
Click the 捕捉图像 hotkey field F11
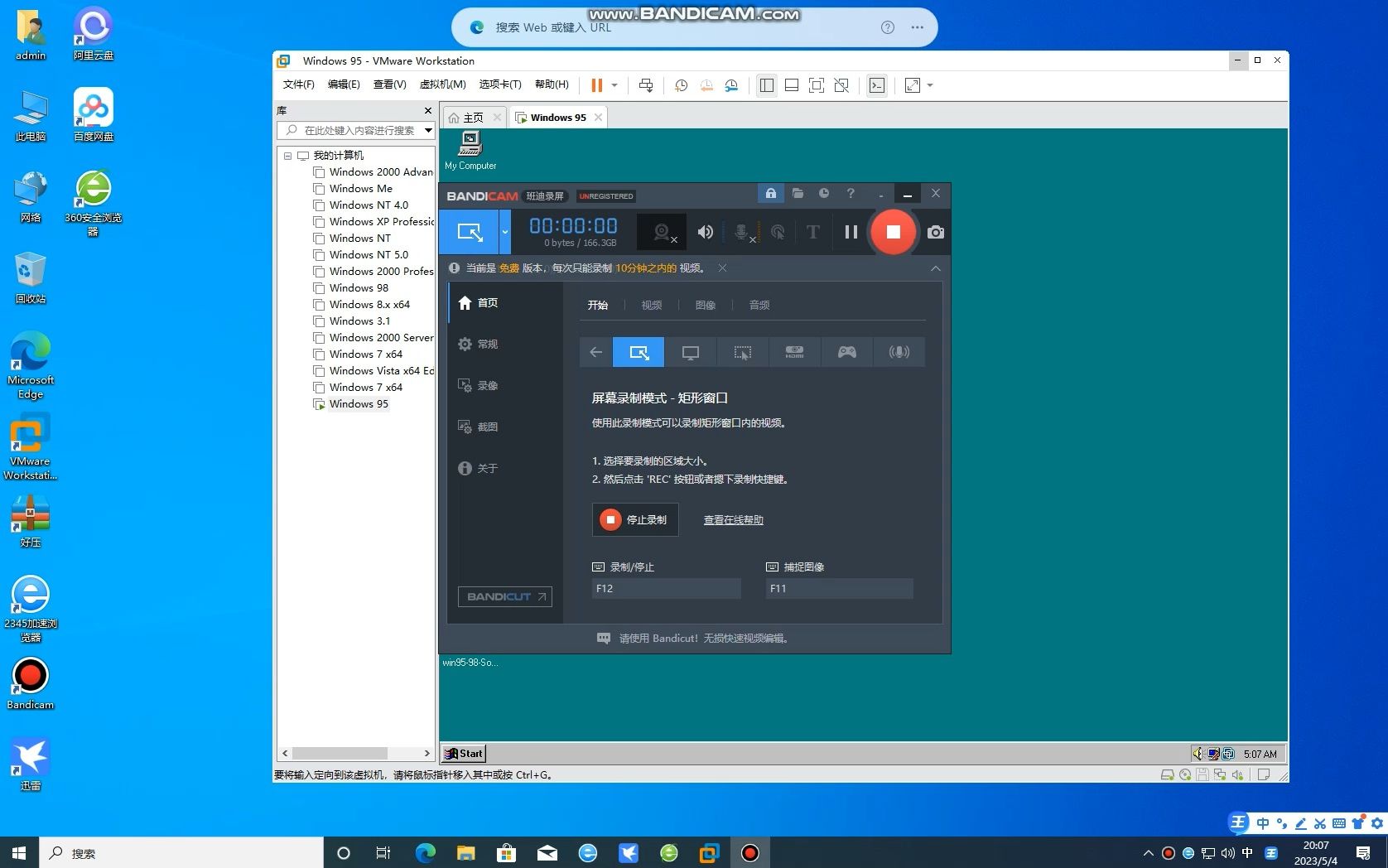[x=839, y=589]
